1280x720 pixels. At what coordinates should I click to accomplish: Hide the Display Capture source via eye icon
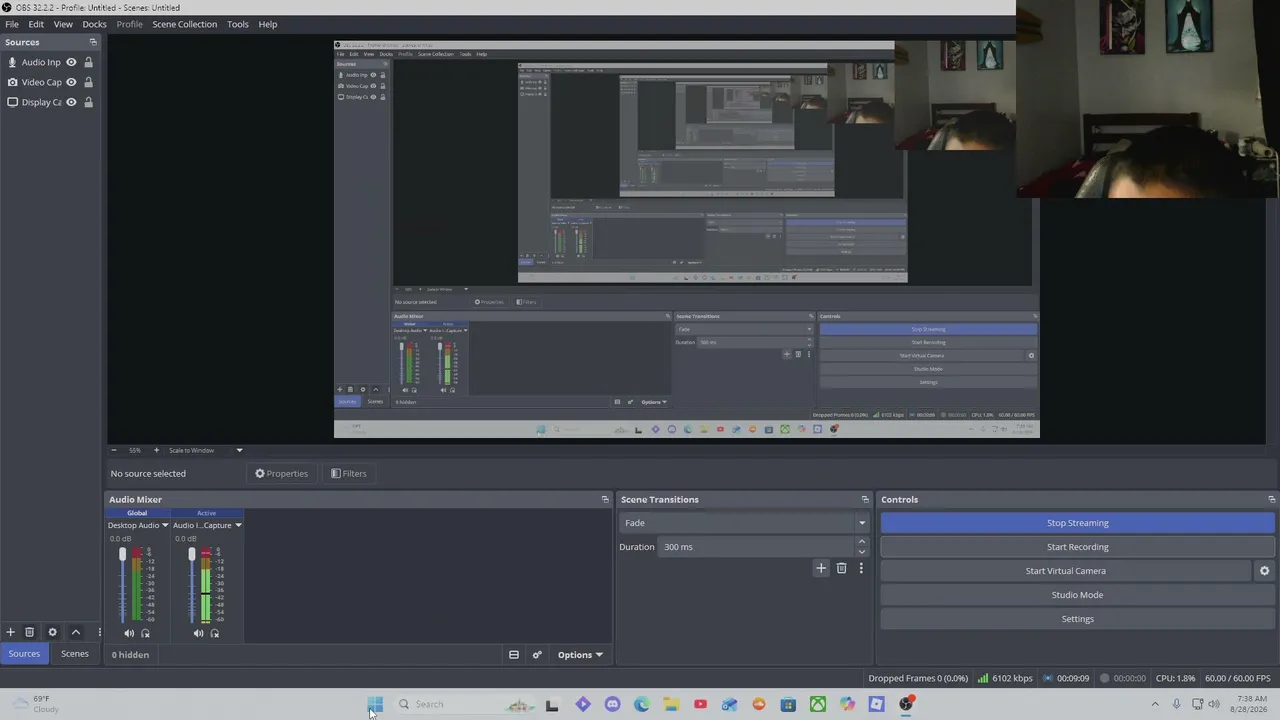[x=71, y=102]
